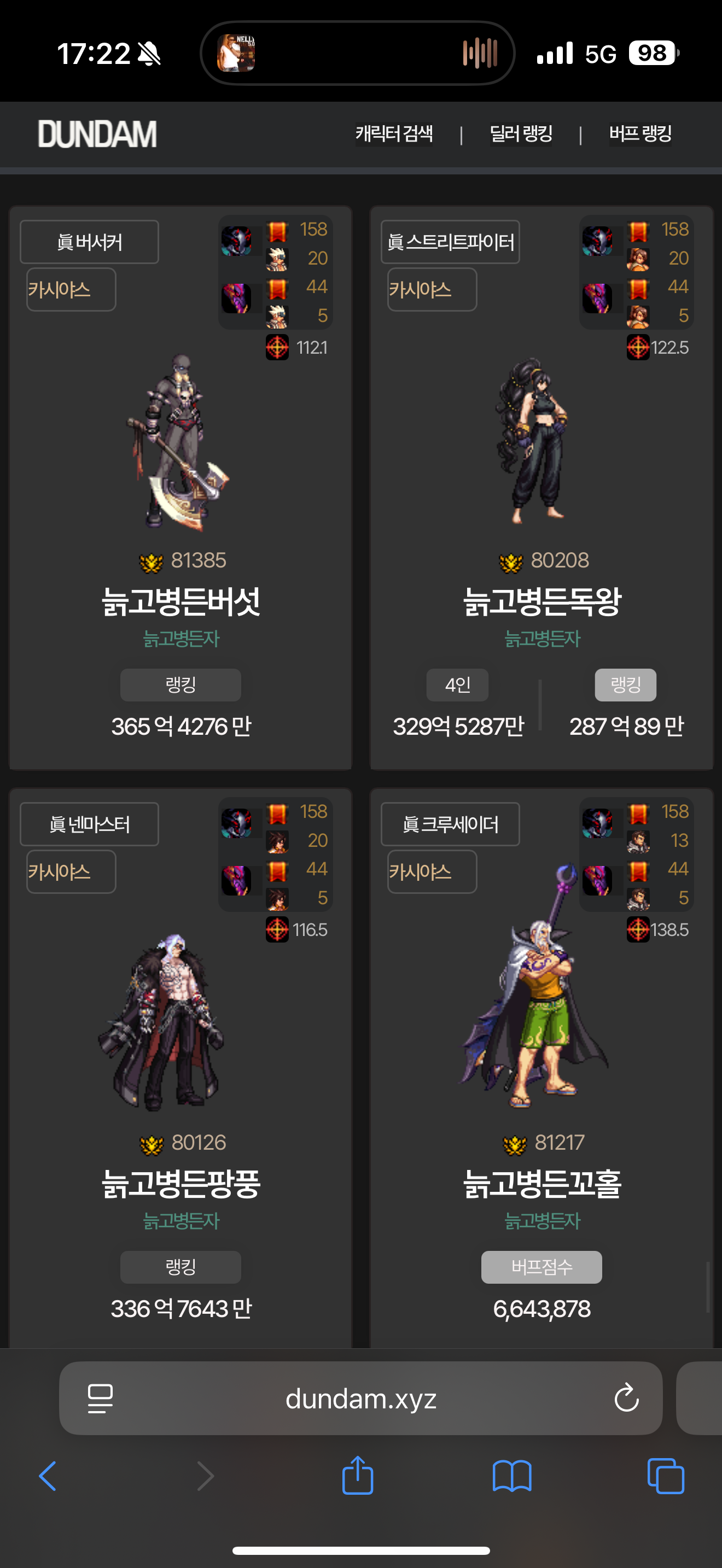The width and height of the screenshot is (722, 1568).
Task: Tap the dundam.xyz address field
Action: (360, 1398)
